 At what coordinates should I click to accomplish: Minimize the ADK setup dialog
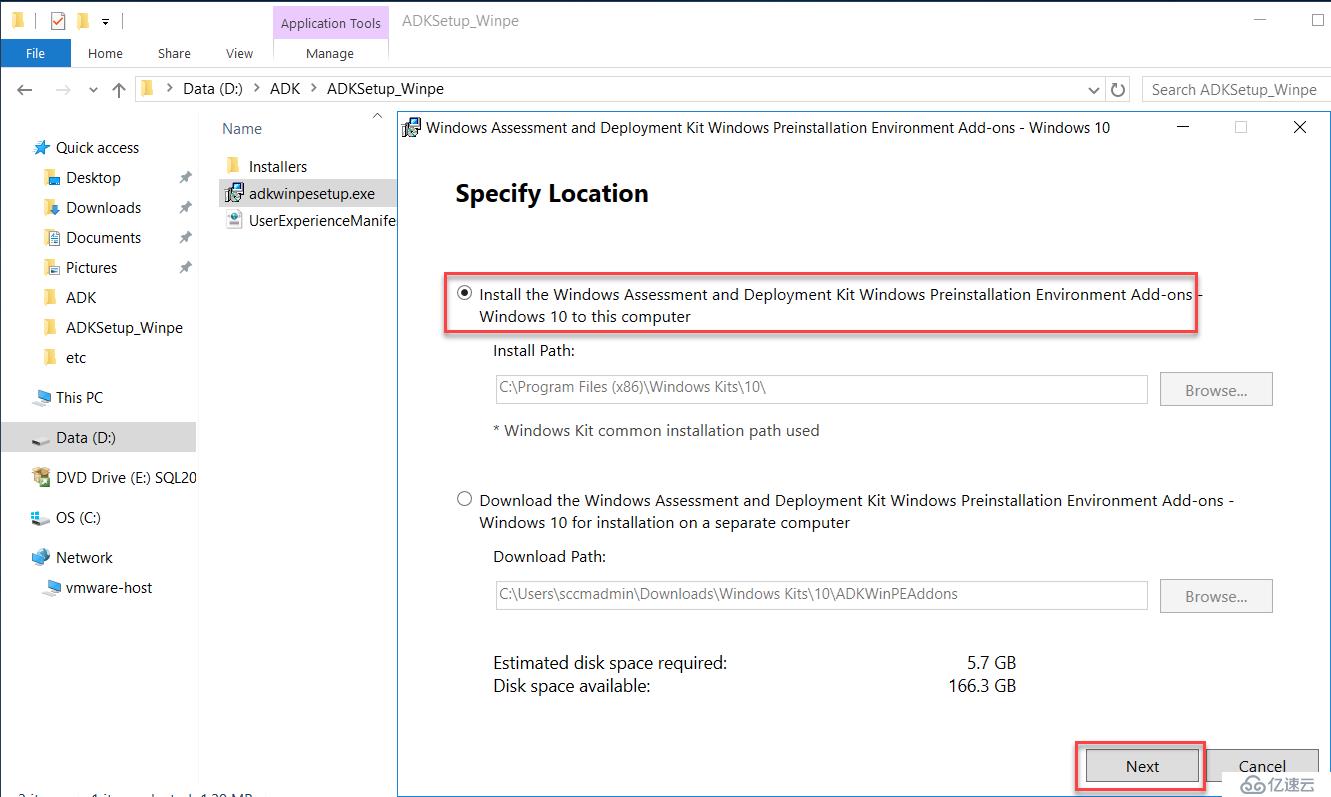point(1183,127)
